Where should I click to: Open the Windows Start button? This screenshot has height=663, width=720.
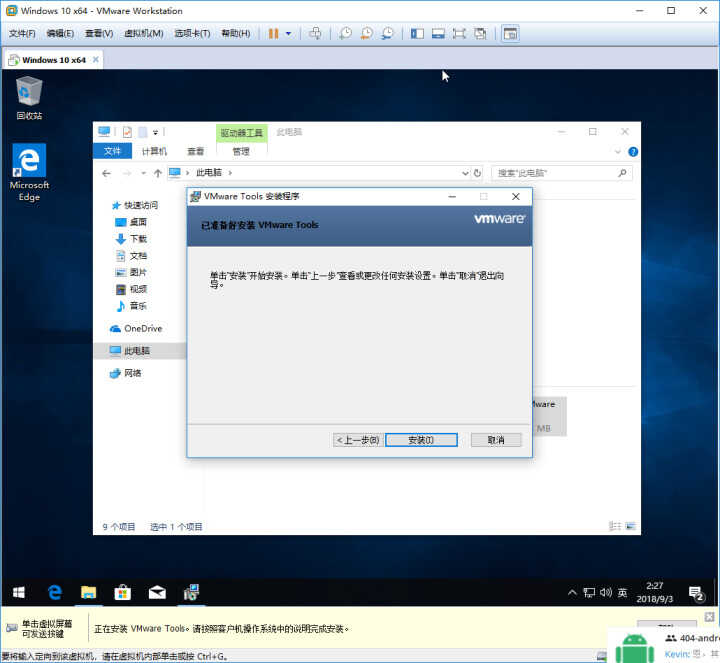[x=19, y=592]
